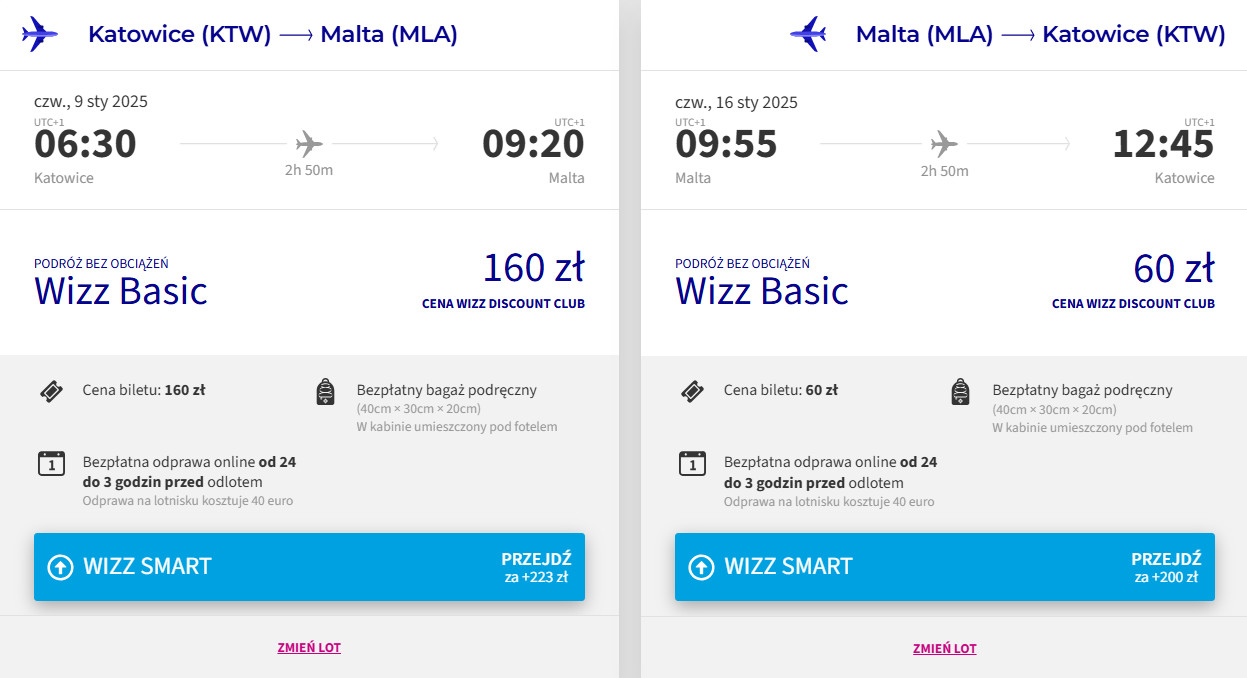Upgrade to WIZZ SMART for +223 zł
Image resolution: width=1247 pixels, height=678 pixels.
pyautogui.click(x=309, y=567)
